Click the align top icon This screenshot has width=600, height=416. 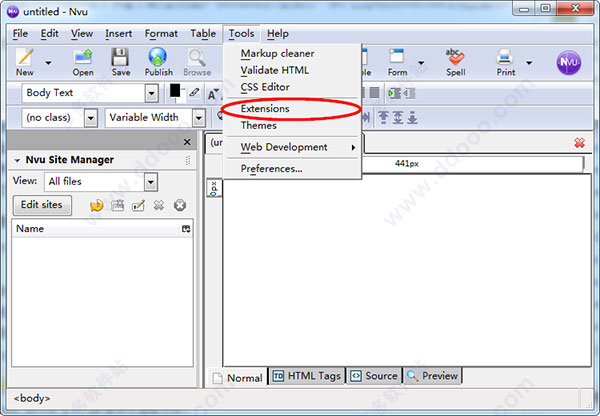[383, 117]
